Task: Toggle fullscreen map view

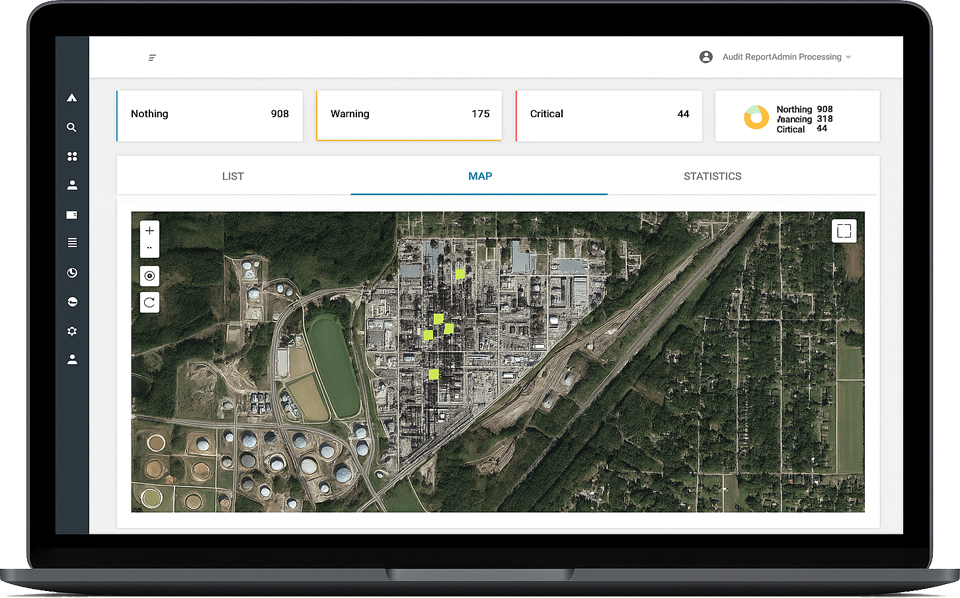Action: coord(844,231)
